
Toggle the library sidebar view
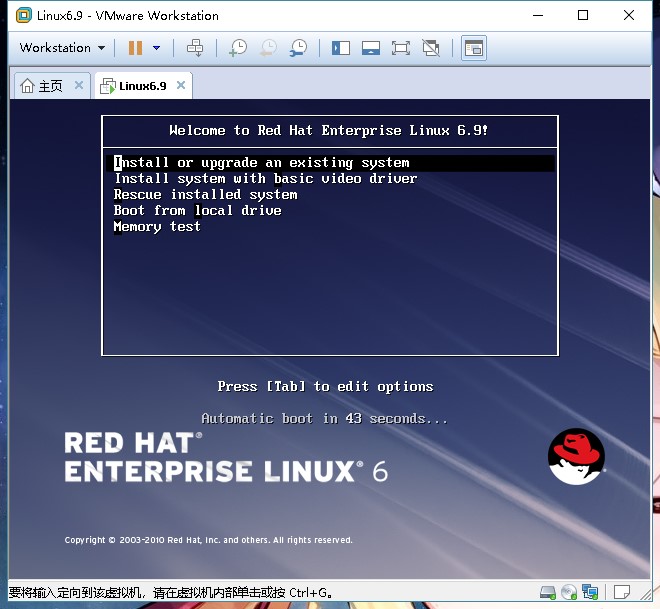point(341,48)
